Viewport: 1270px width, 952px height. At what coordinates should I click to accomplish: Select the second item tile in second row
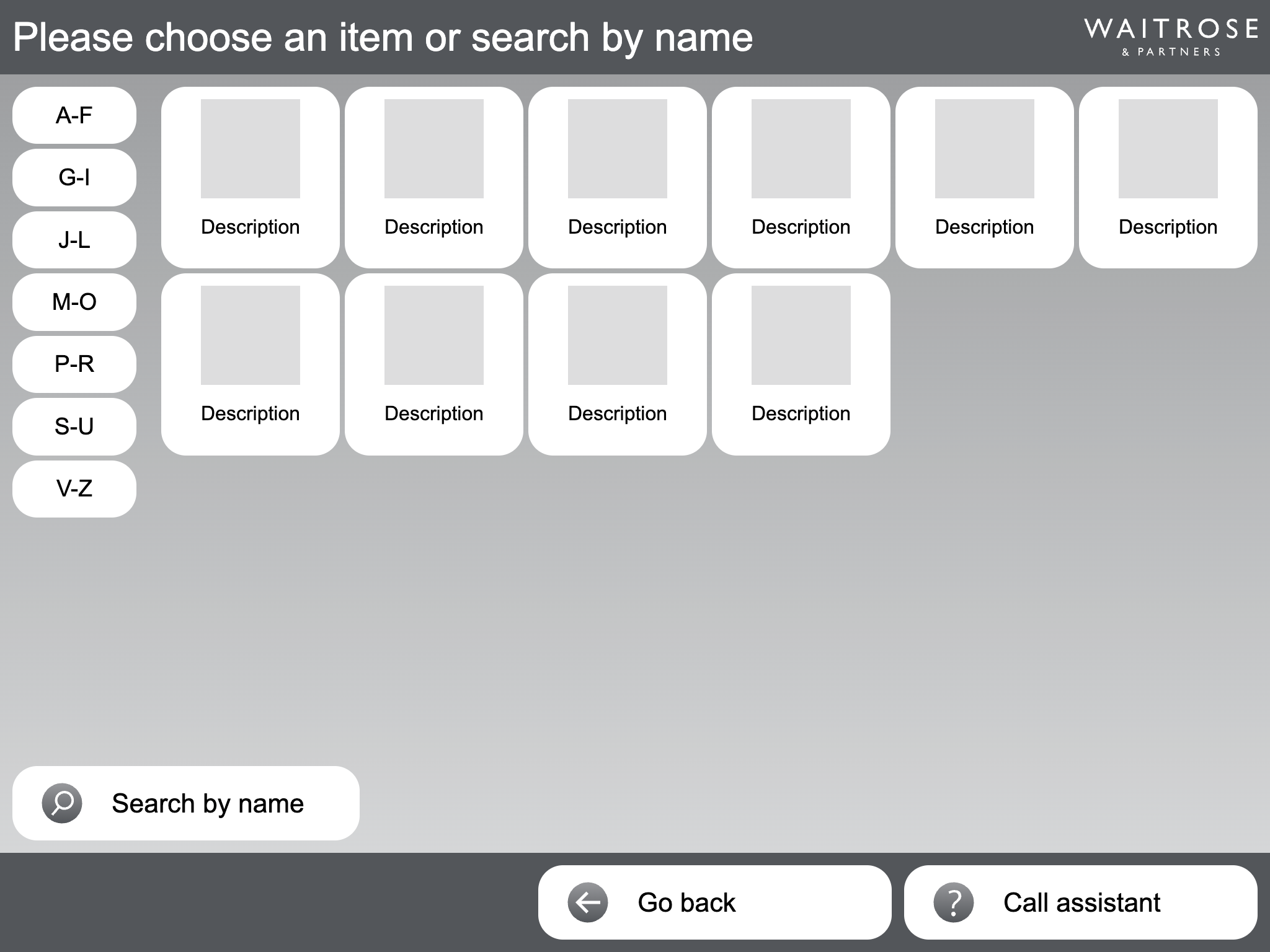coord(434,364)
